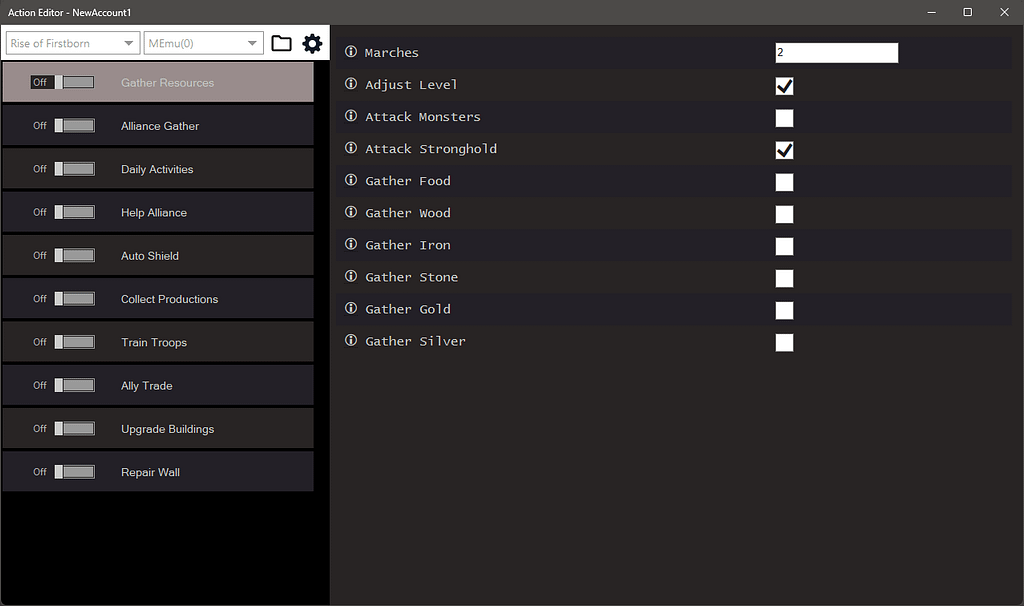Expand the MEmu(0) emulator dropdown
Image resolution: width=1024 pixels, height=606 pixels.
click(203, 43)
